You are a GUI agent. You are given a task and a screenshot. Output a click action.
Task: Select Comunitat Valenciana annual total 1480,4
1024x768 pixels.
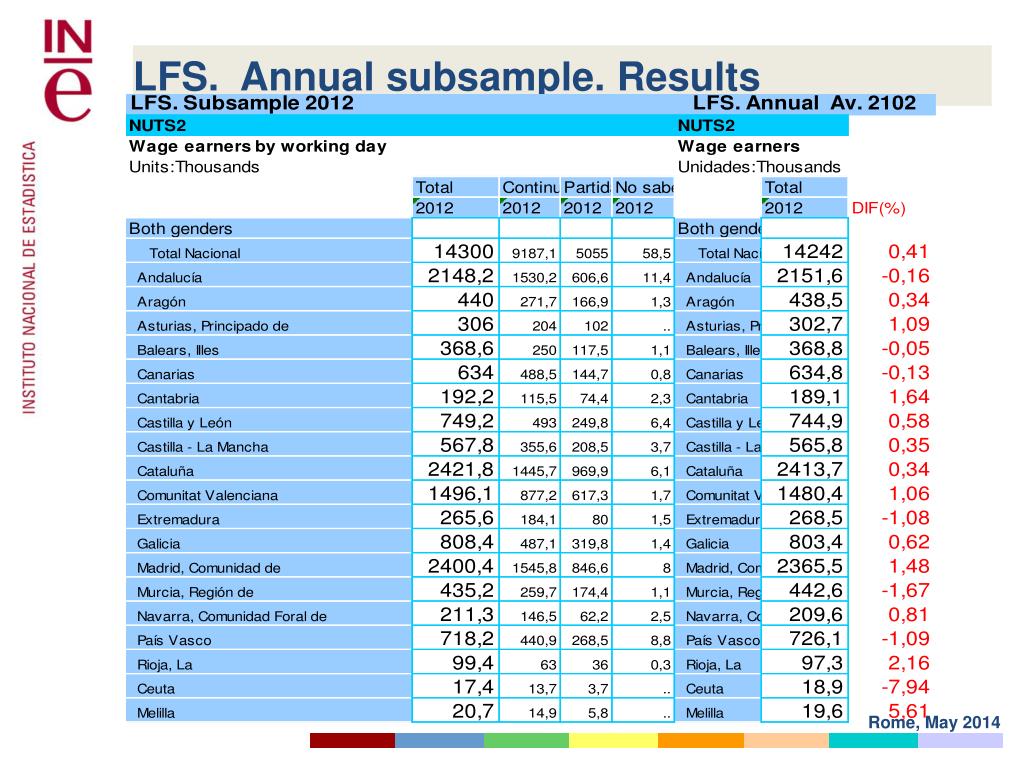(x=810, y=493)
